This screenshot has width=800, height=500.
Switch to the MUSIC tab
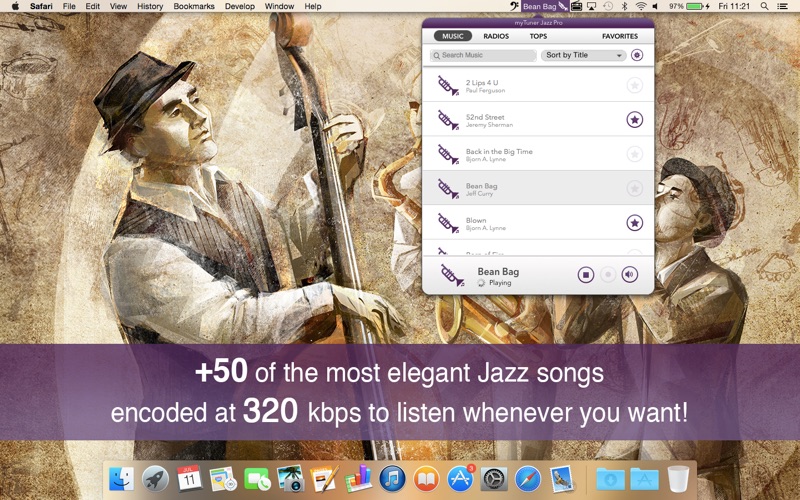[x=453, y=36]
